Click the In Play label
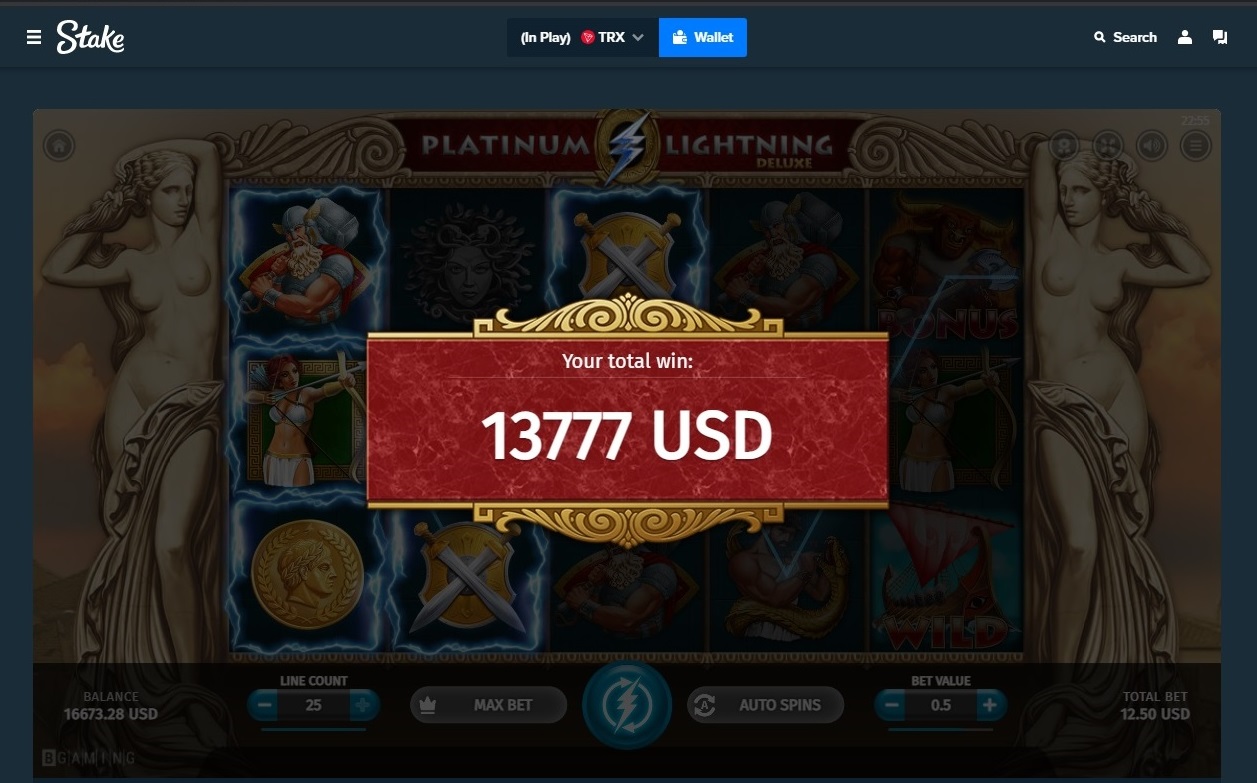The width and height of the screenshot is (1257, 783). pos(545,37)
